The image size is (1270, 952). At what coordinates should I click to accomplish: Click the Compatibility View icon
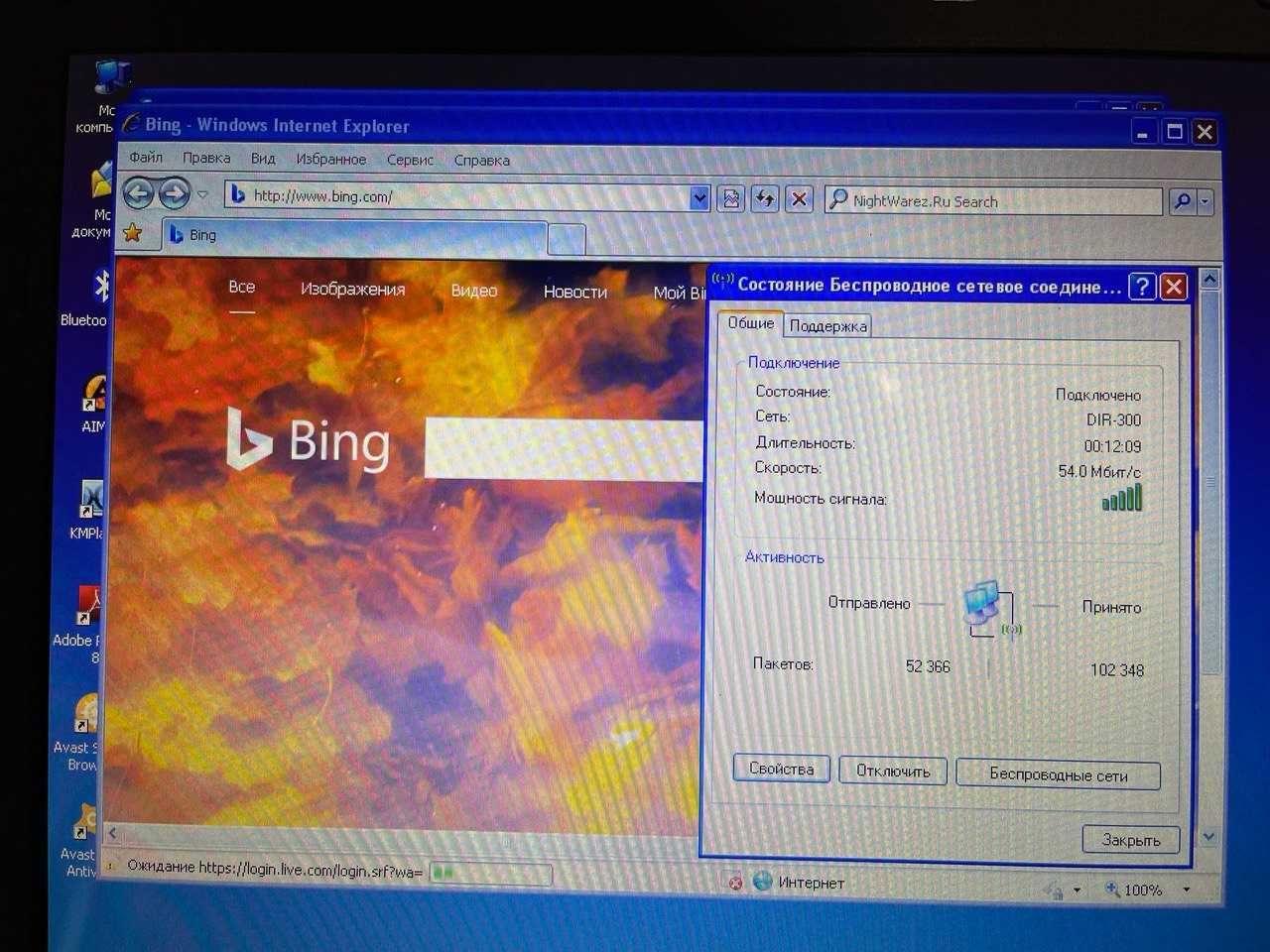(731, 199)
